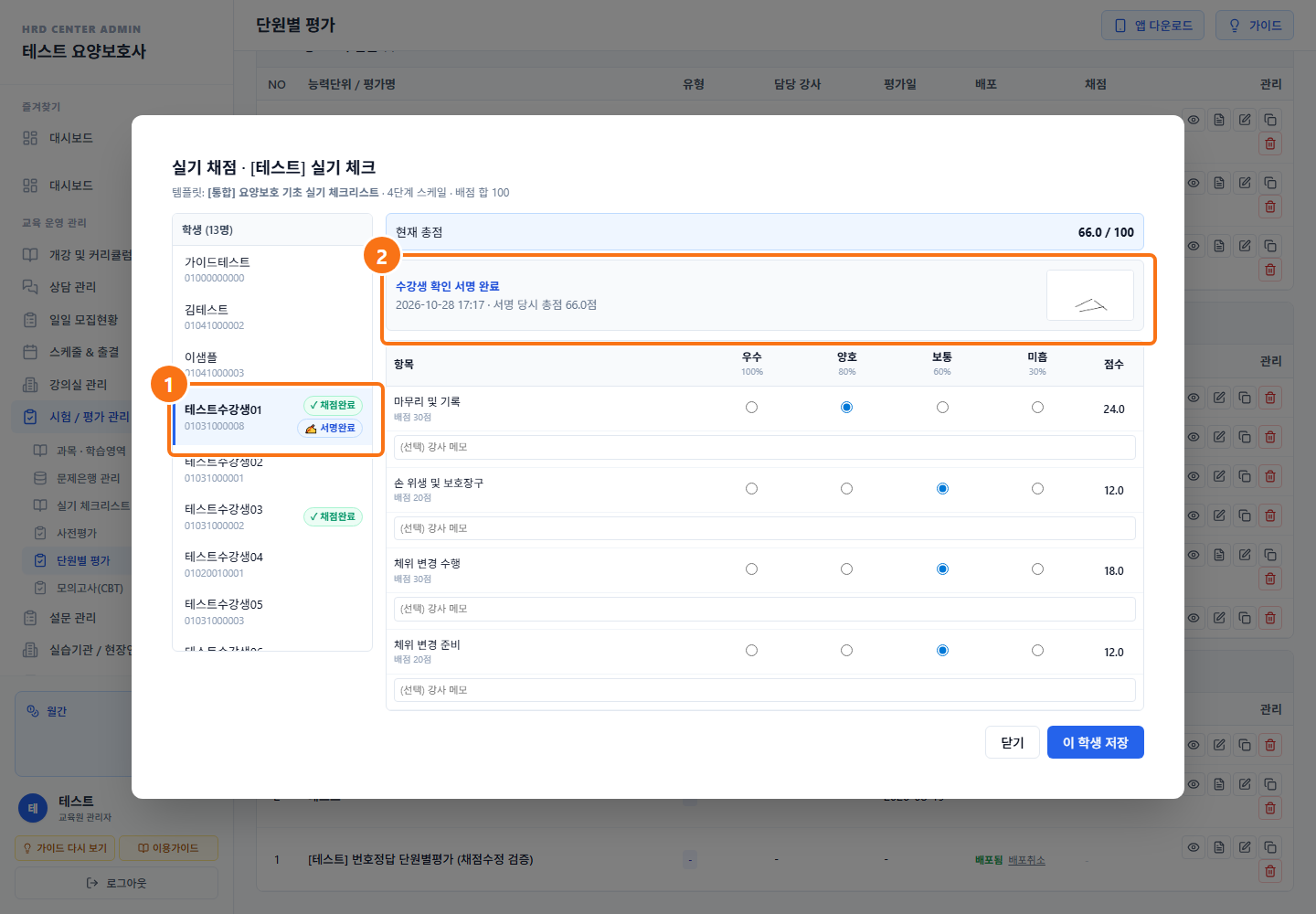
Task: Open 대시보드 under 즐겨찾기 favorites
Action: pyautogui.click(x=70, y=138)
